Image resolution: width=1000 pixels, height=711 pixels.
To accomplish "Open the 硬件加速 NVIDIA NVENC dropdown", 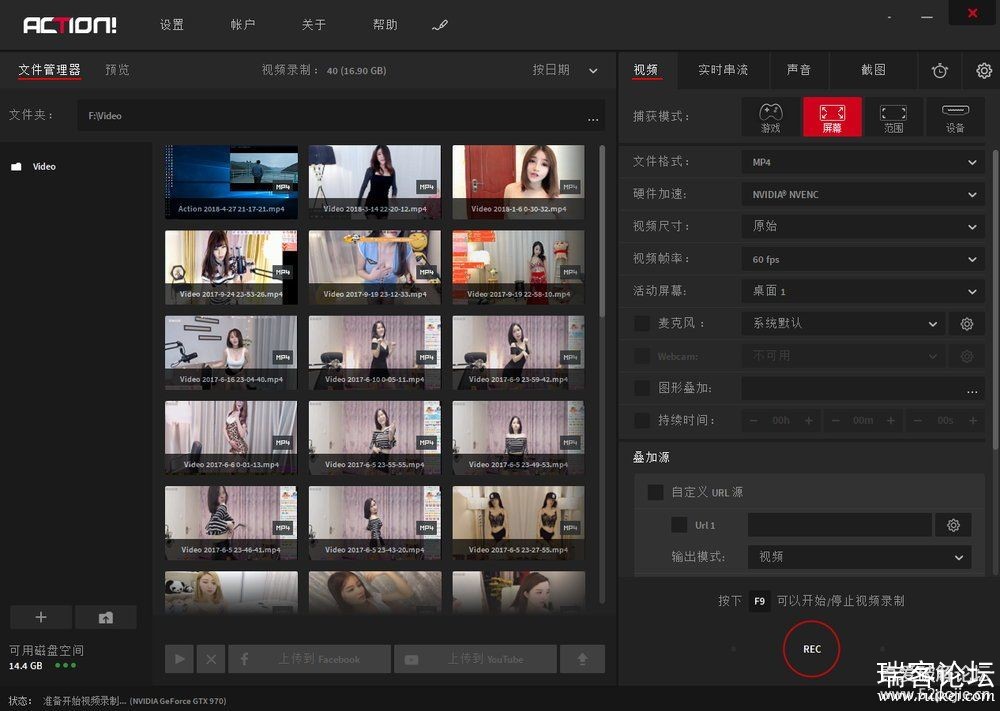I will [863, 194].
